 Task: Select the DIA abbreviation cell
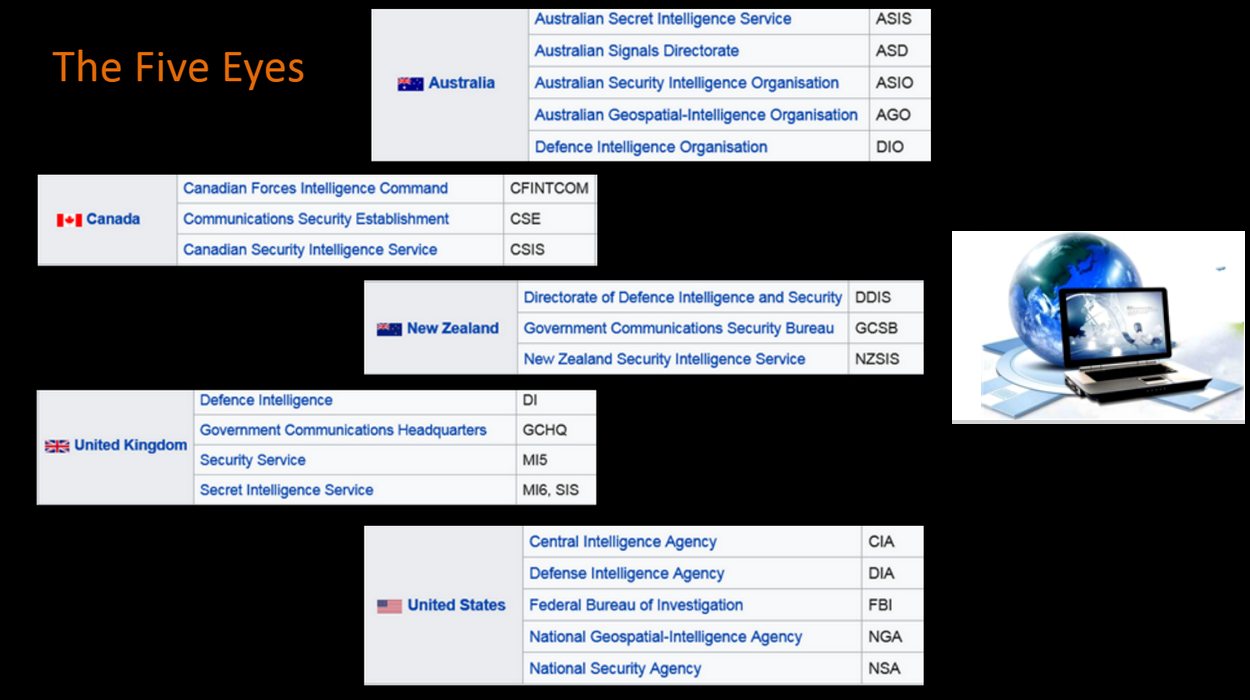tap(892, 574)
